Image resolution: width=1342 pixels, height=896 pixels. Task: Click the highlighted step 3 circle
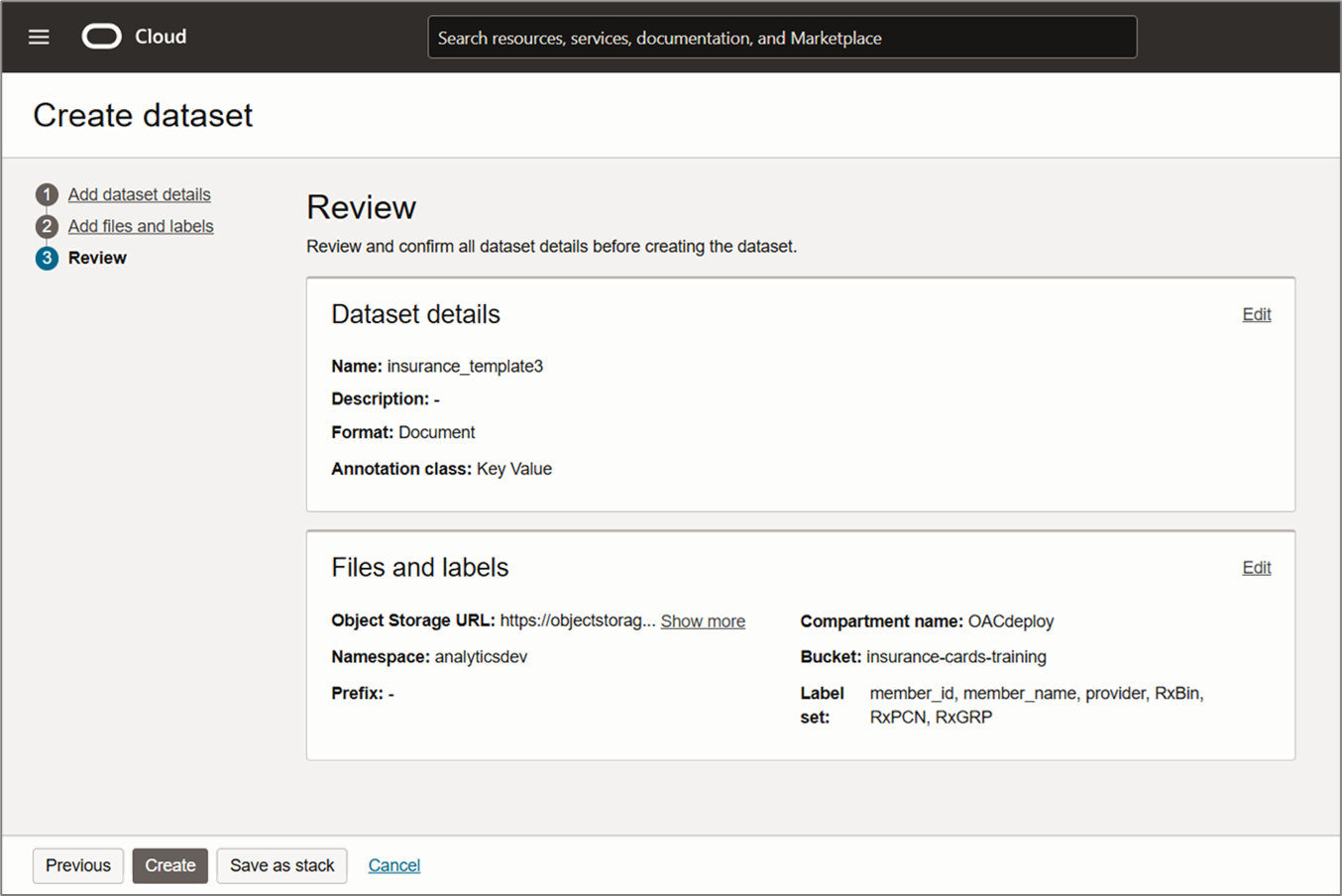pyautogui.click(x=47, y=258)
